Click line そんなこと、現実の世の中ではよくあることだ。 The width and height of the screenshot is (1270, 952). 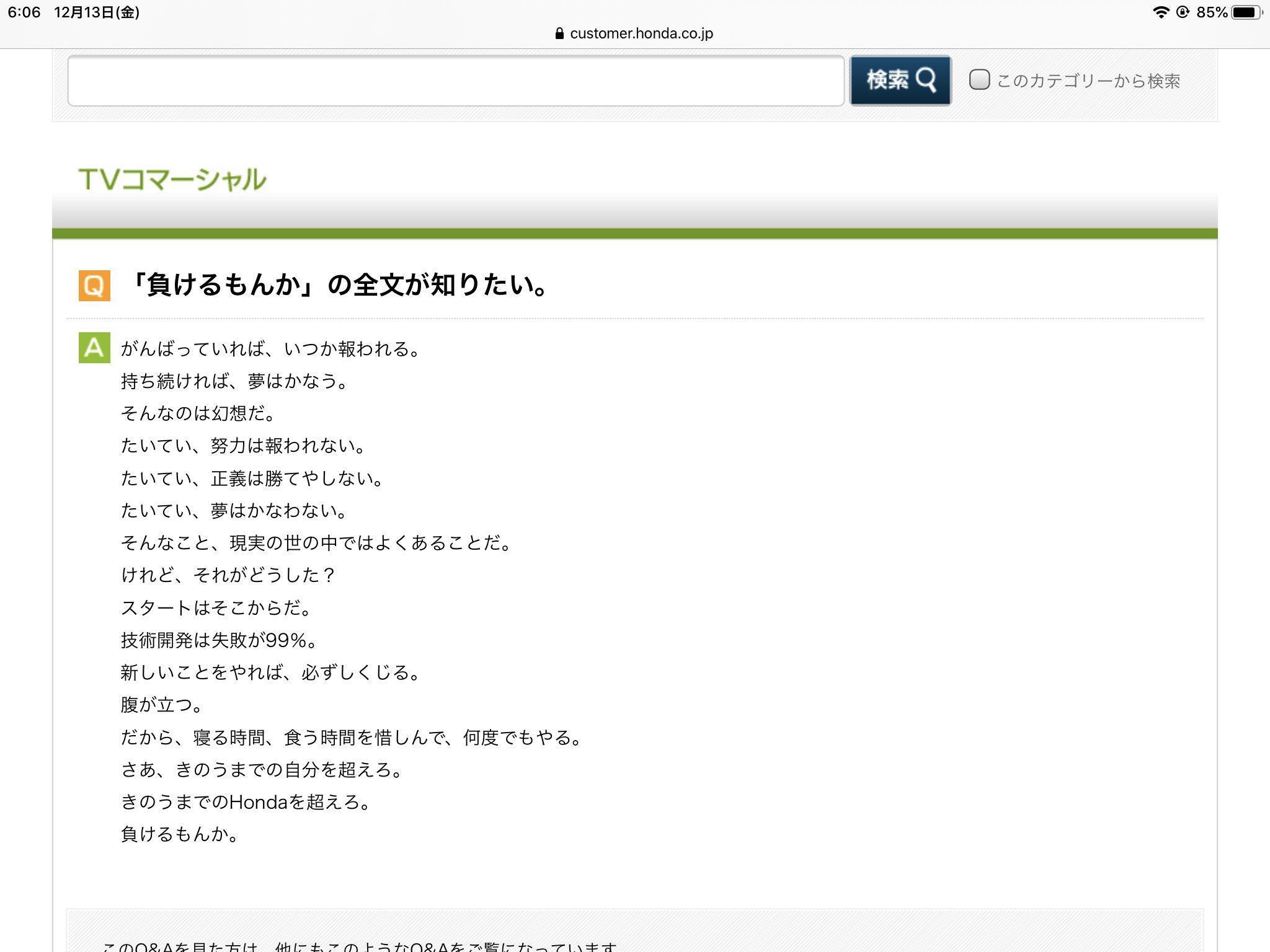[316, 543]
